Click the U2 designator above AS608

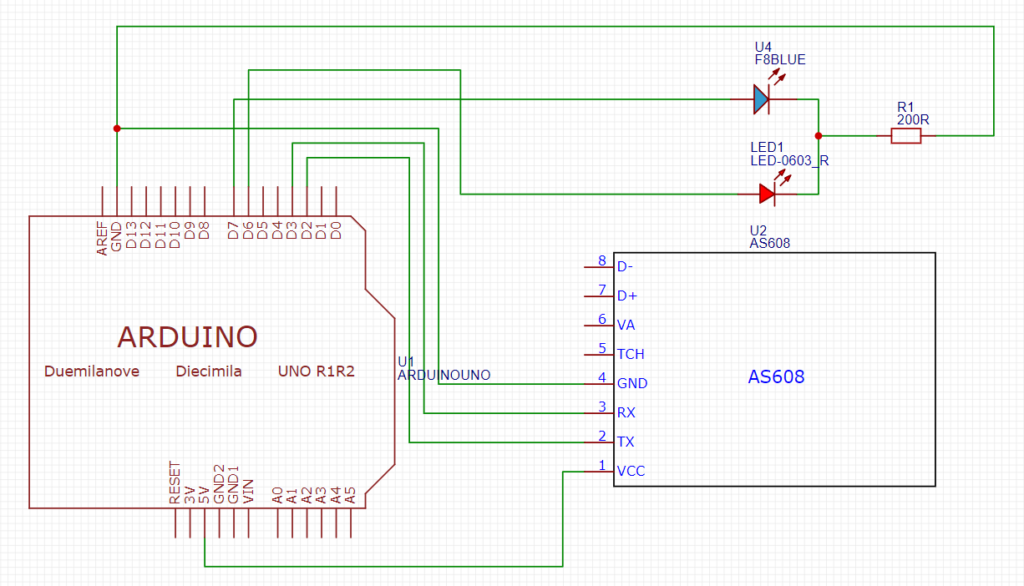pyautogui.click(x=758, y=231)
